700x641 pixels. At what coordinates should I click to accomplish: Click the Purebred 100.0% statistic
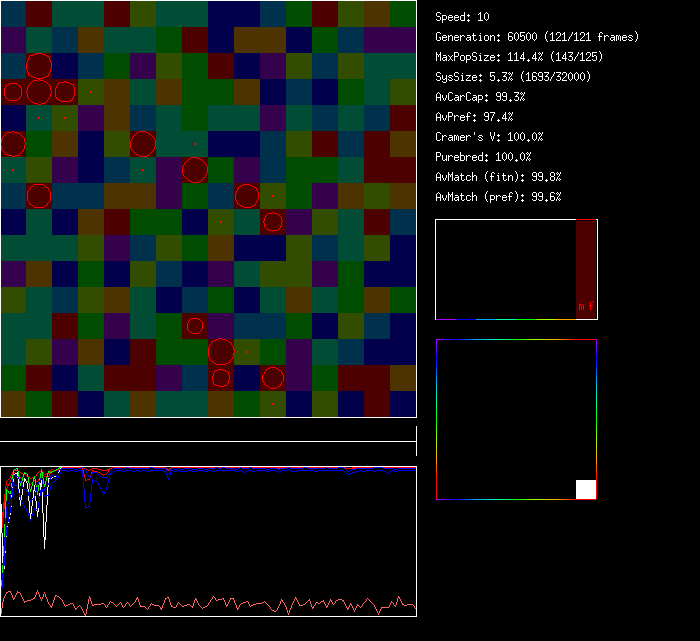pos(483,157)
